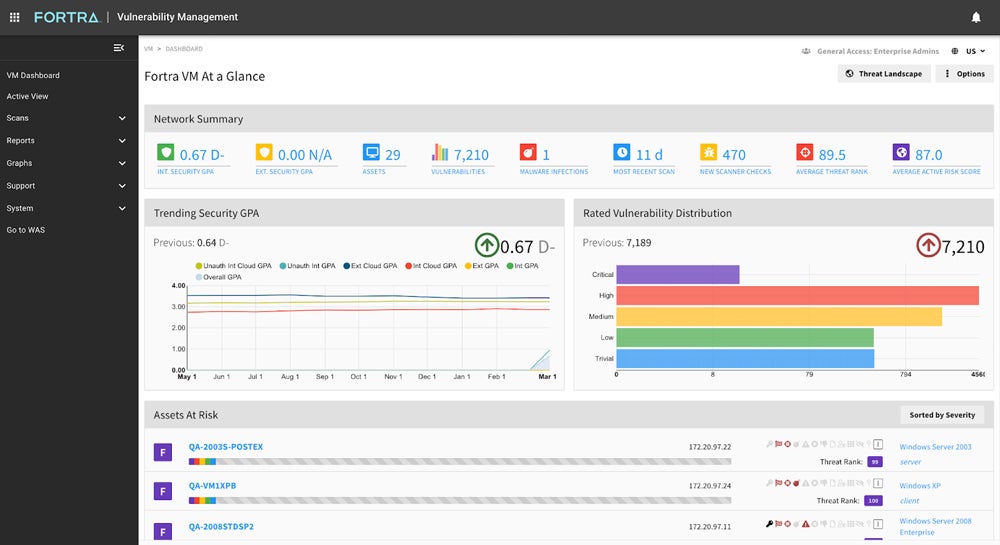This screenshot has height=545, width=1000.
Task: Click the Threat Landscape button
Action: coord(883,74)
